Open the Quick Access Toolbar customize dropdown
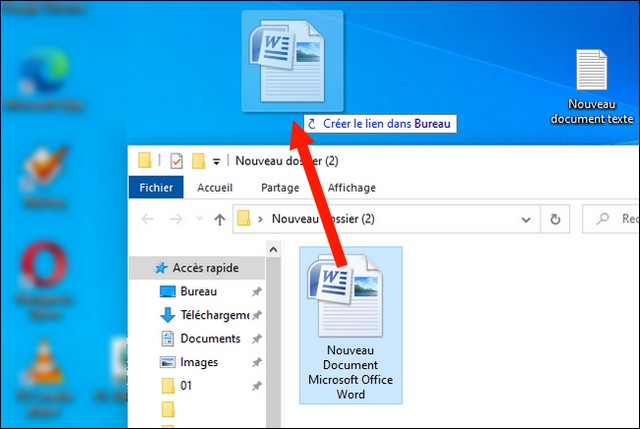 click(x=216, y=162)
